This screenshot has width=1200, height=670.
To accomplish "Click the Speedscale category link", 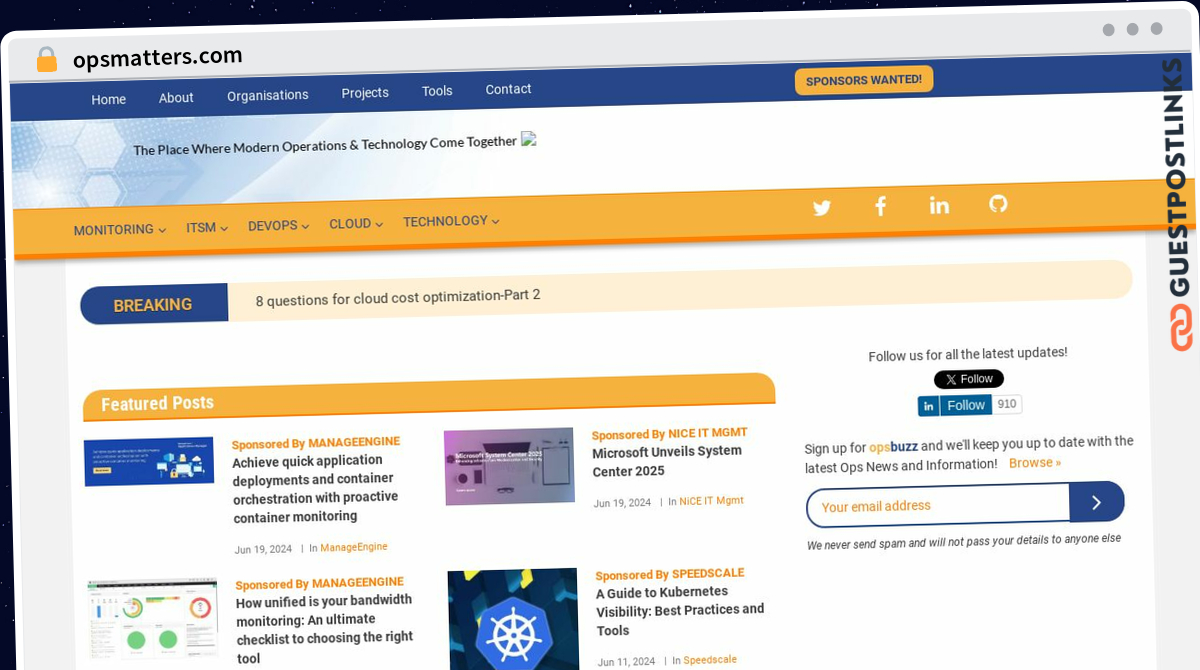I will point(710,660).
